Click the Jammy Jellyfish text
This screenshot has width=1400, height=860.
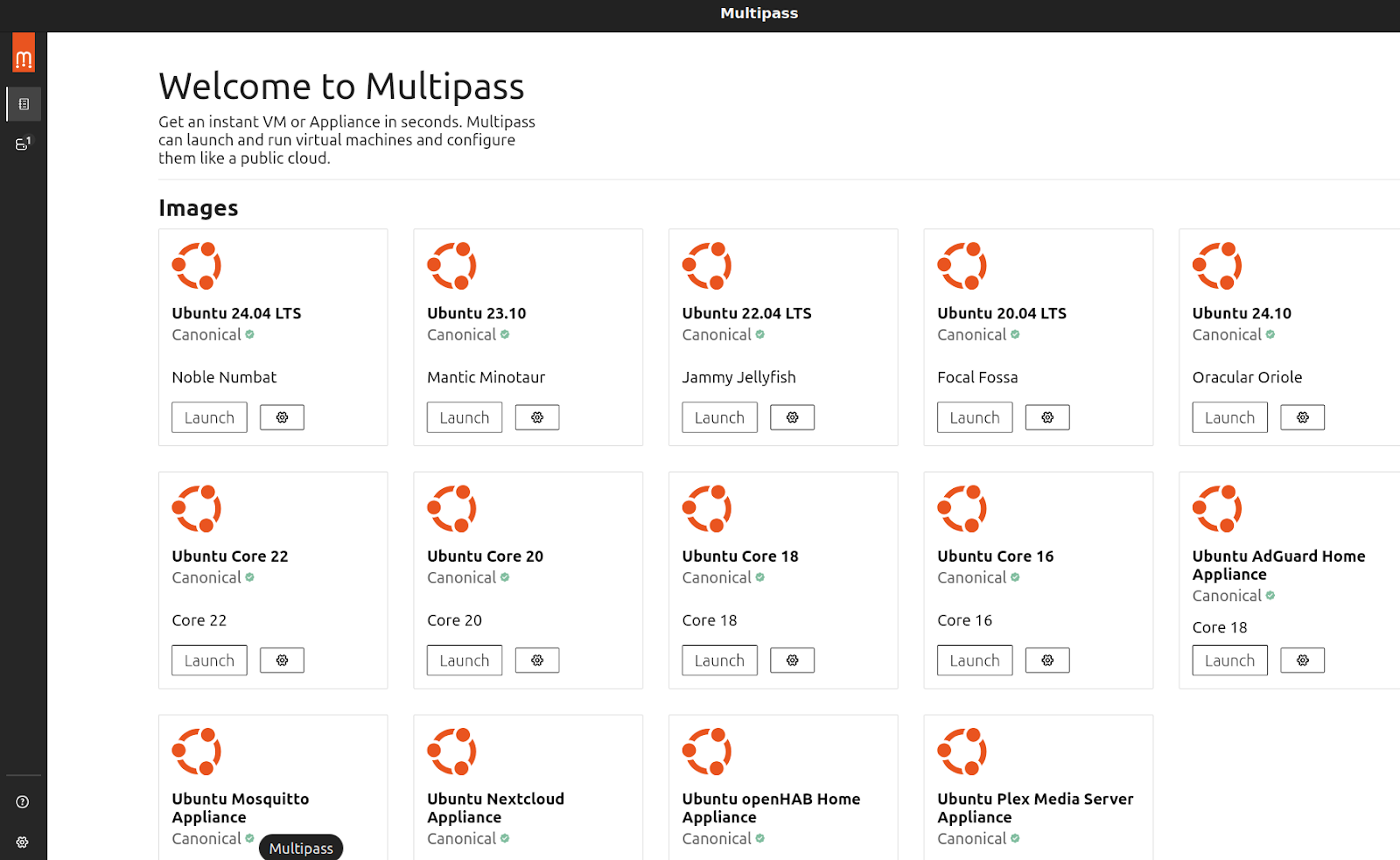coord(738,377)
